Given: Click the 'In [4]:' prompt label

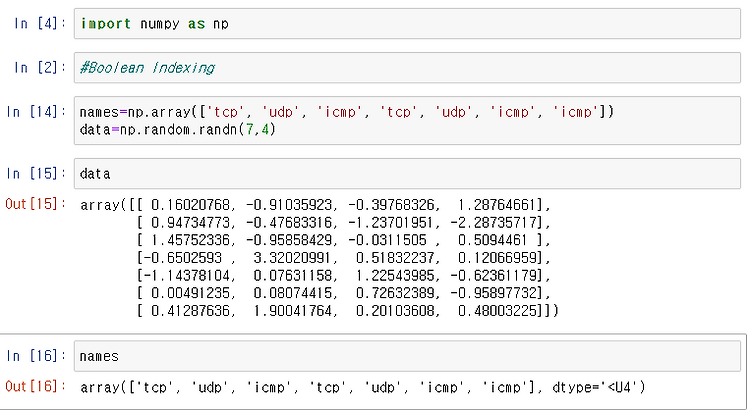Looking at the screenshot, I should click(40, 23).
